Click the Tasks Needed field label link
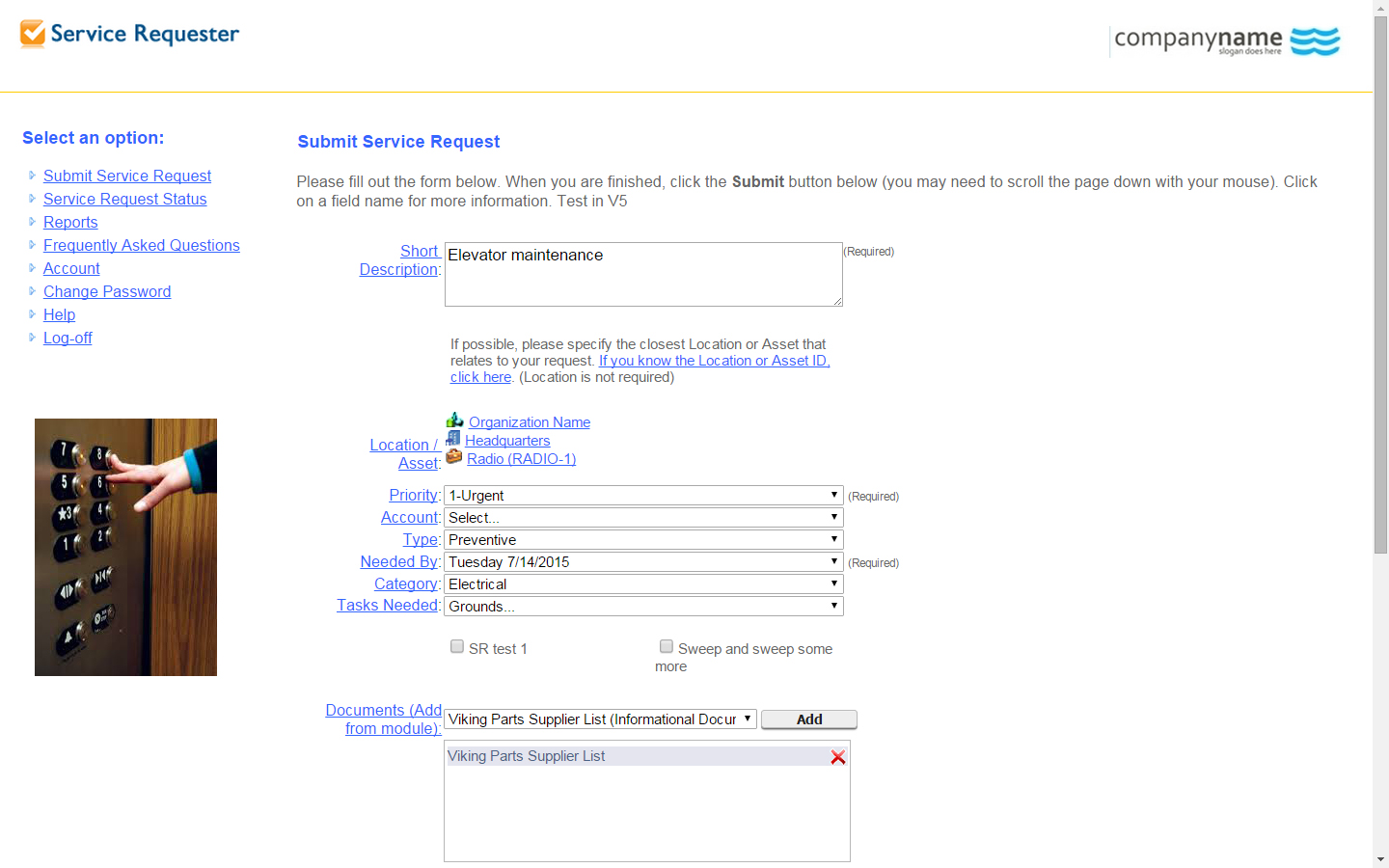 [388, 605]
